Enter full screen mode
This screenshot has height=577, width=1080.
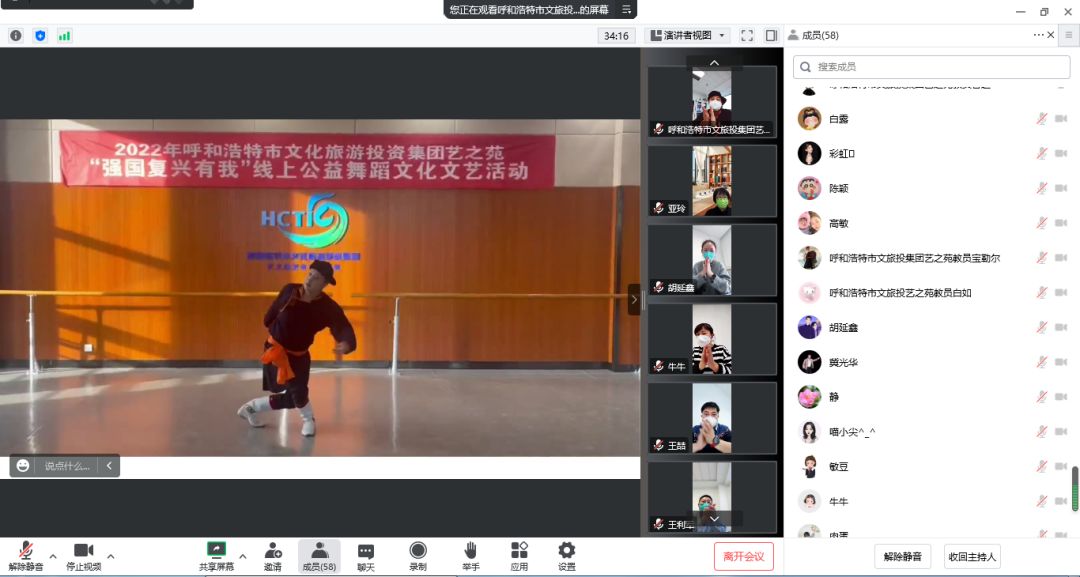[746, 35]
